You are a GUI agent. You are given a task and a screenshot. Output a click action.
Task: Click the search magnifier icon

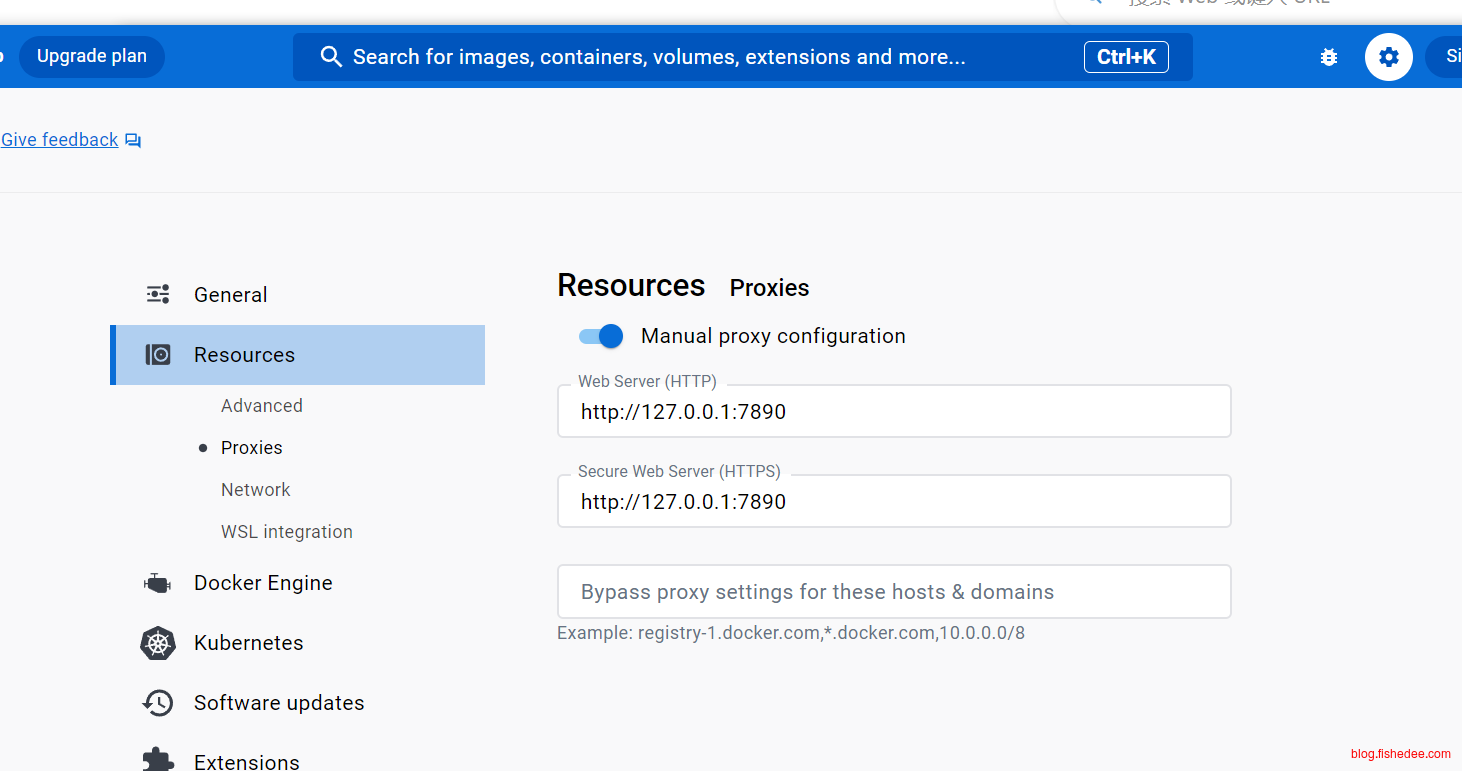(x=331, y=57)
